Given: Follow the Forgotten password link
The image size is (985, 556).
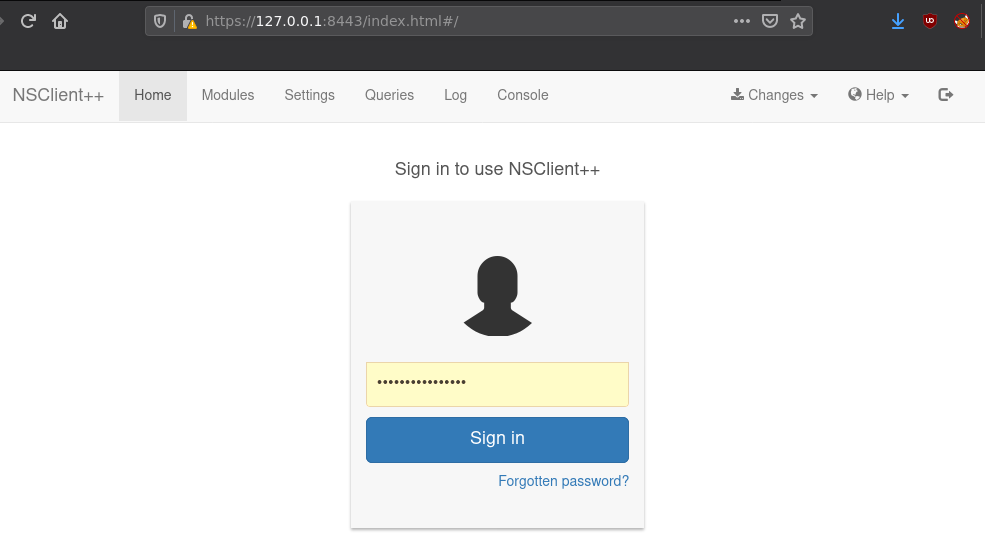Looking at the screenshot, I should click(x=563, y=481).
